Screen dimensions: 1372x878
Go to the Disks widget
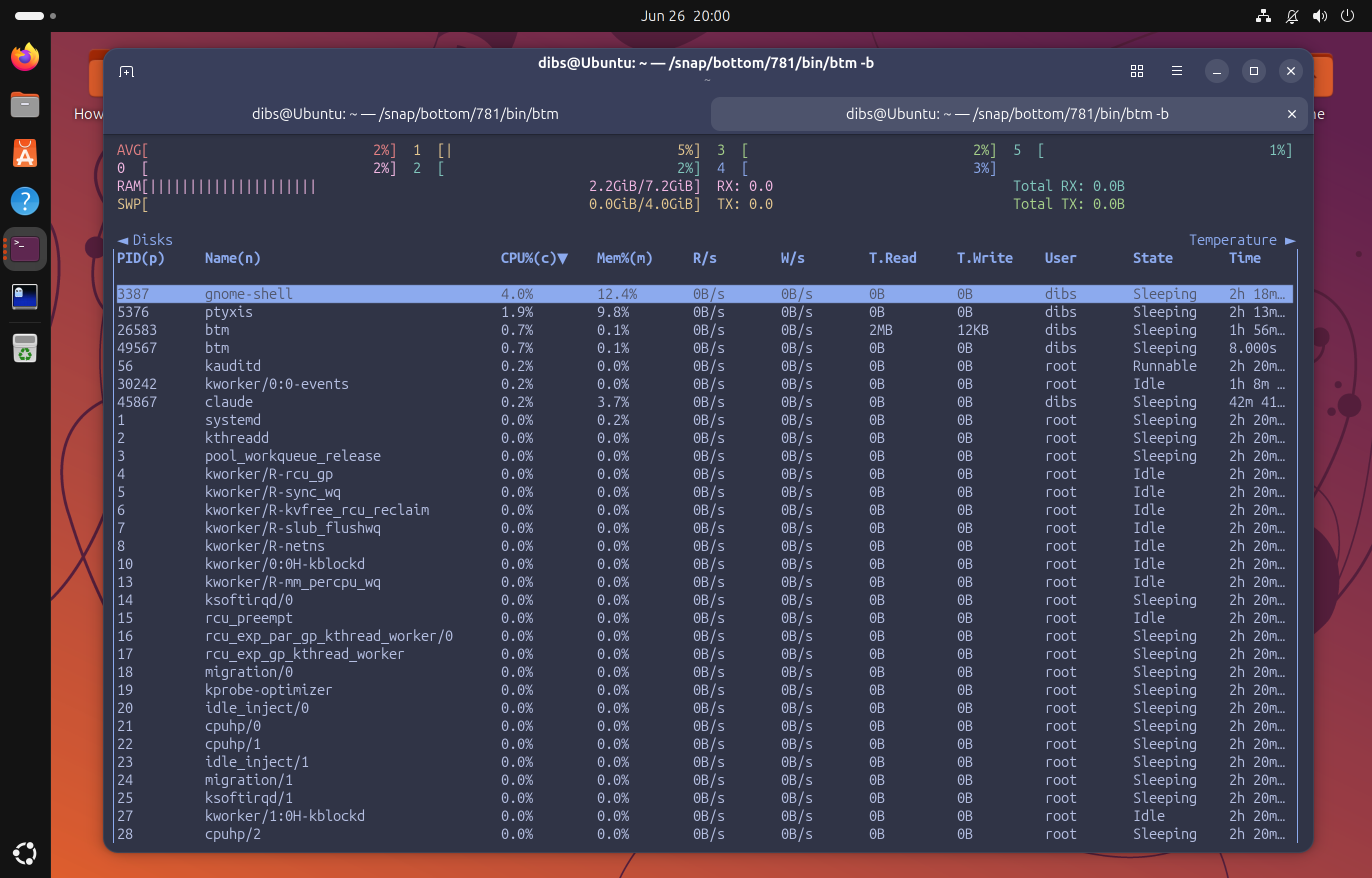pyautogui.click(x=145, y=240)
